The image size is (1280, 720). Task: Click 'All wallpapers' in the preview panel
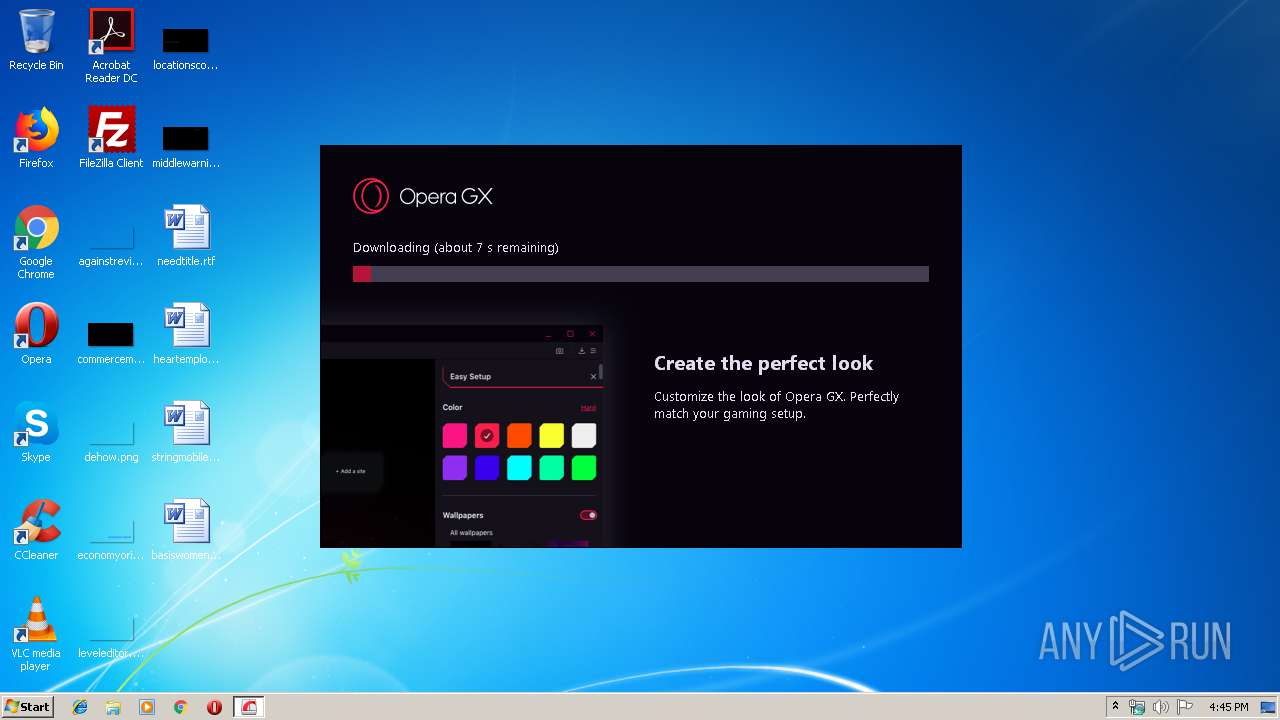[x=471, y=533]
